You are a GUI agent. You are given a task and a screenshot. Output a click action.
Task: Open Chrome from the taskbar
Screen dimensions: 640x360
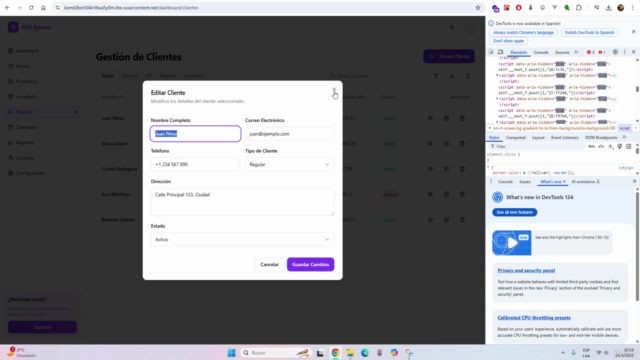pyautogui.click(x=335, y=353)
